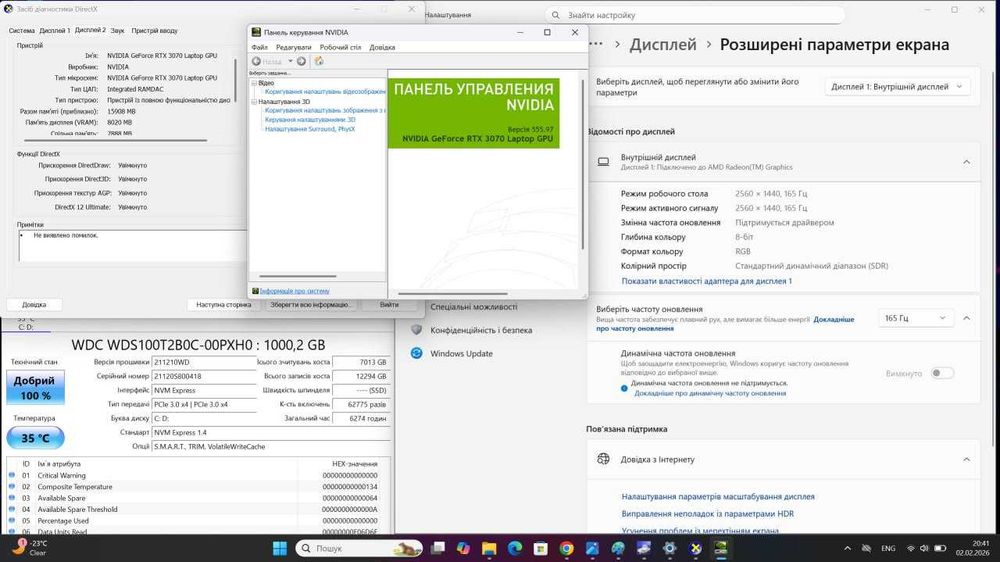Switch to Пристрої вводу tab in DirectX tool
The image size is (1000, 562).
point(154,31)
